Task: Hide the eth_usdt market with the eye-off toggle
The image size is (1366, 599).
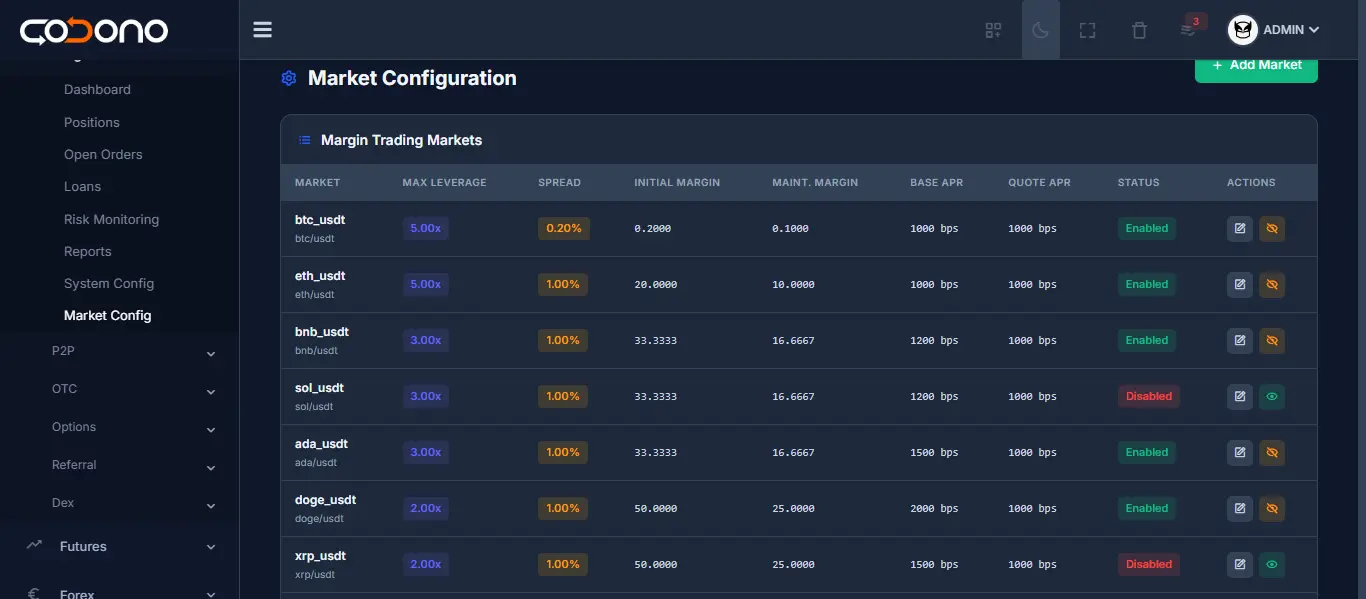Action: coord(1272,284)
